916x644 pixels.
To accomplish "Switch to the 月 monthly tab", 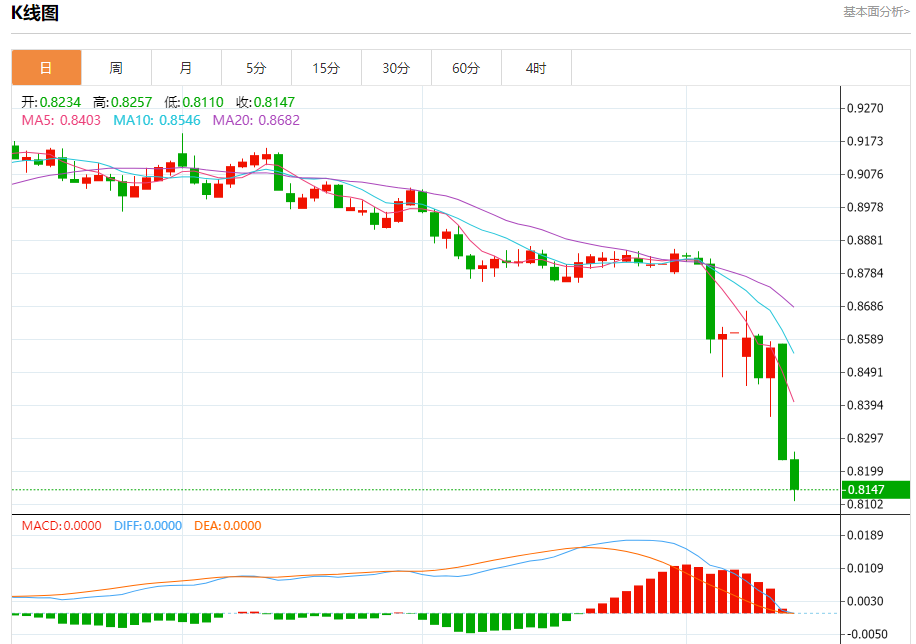I will tap(186, 68).
